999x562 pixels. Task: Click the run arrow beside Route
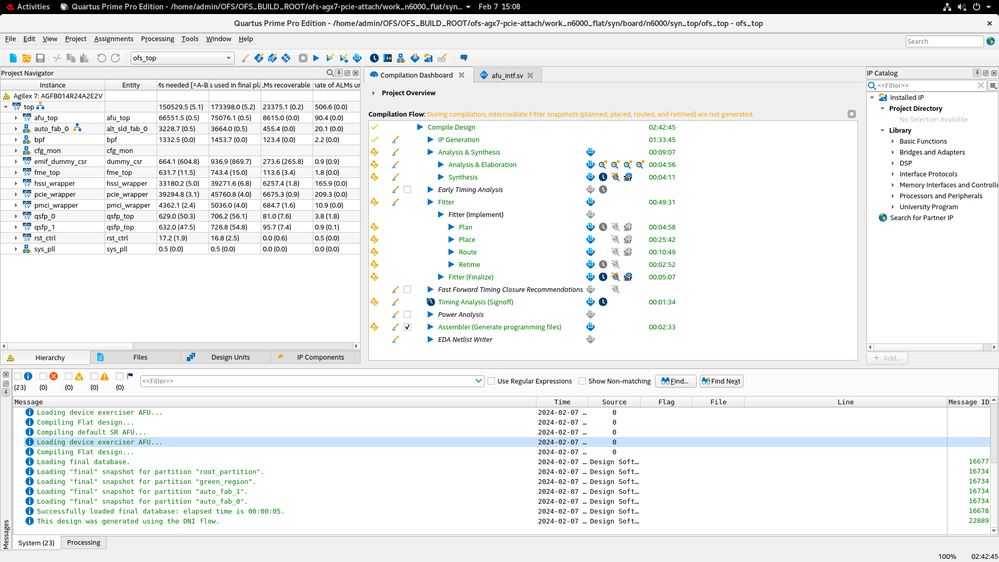tap(452, 252)
